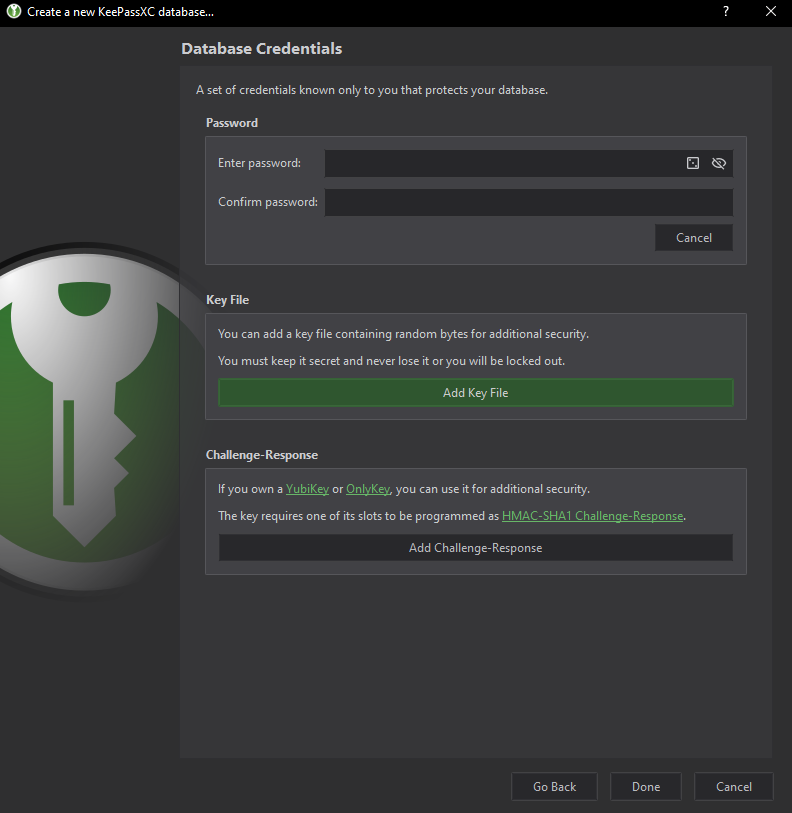Click the Challenge-Response section label

pyautogui.click(x=261, y=455)
